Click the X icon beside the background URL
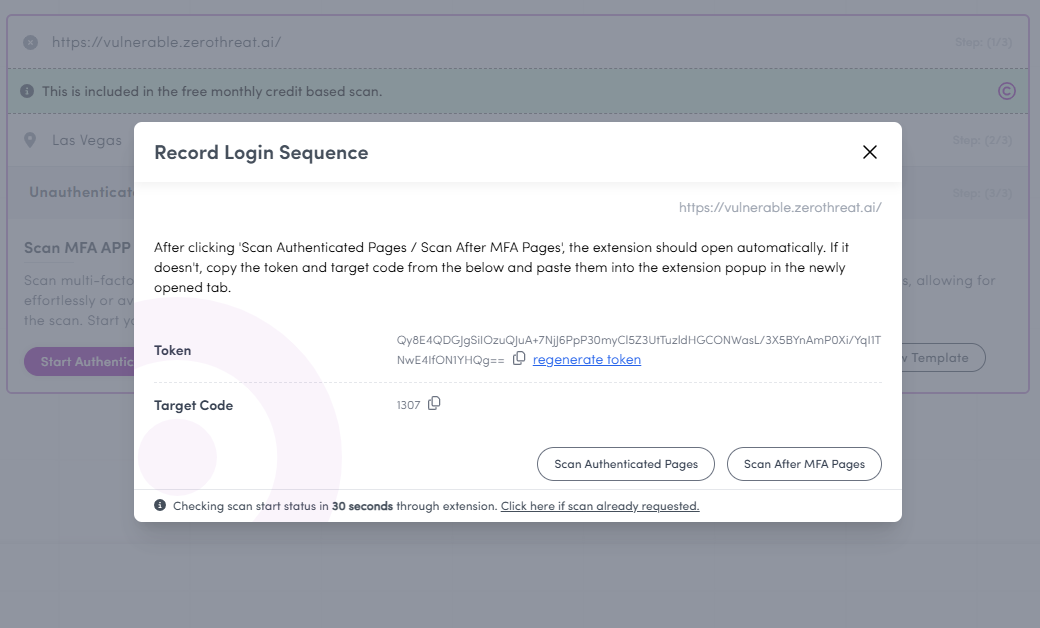The image size is (1040, 628). (x=30, y=42)
